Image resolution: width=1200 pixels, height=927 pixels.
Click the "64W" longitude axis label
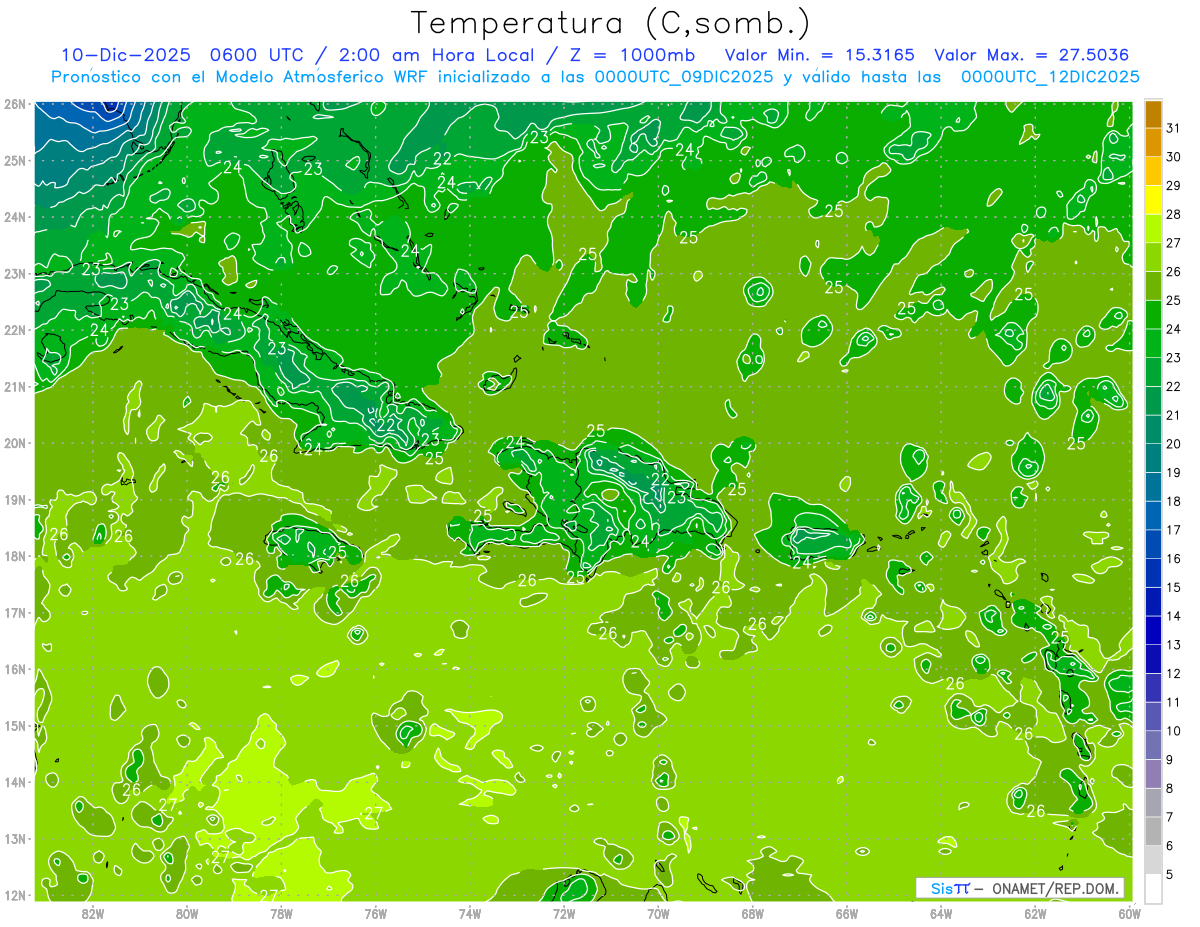[x=941, y=913]
